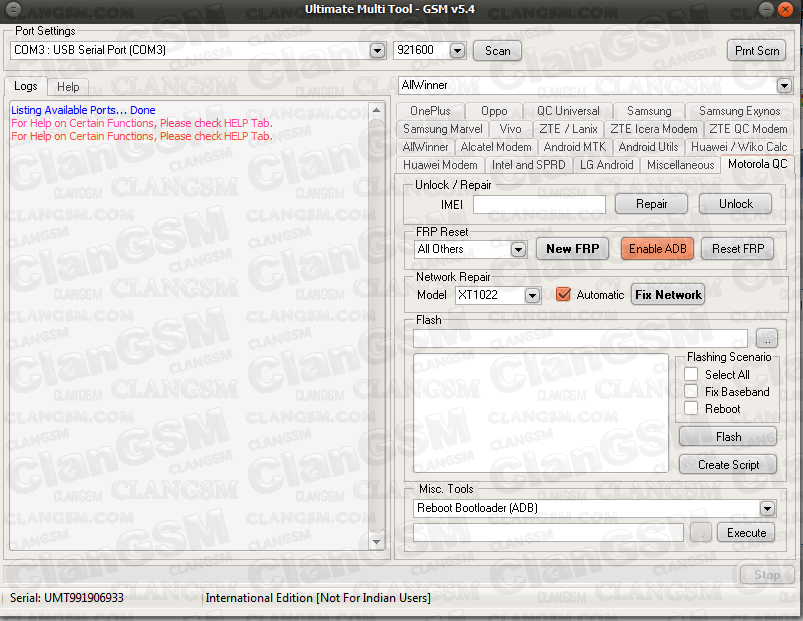Open the QC Universal tab
Screen dimensions: 803x621
(x=568, y=111)
